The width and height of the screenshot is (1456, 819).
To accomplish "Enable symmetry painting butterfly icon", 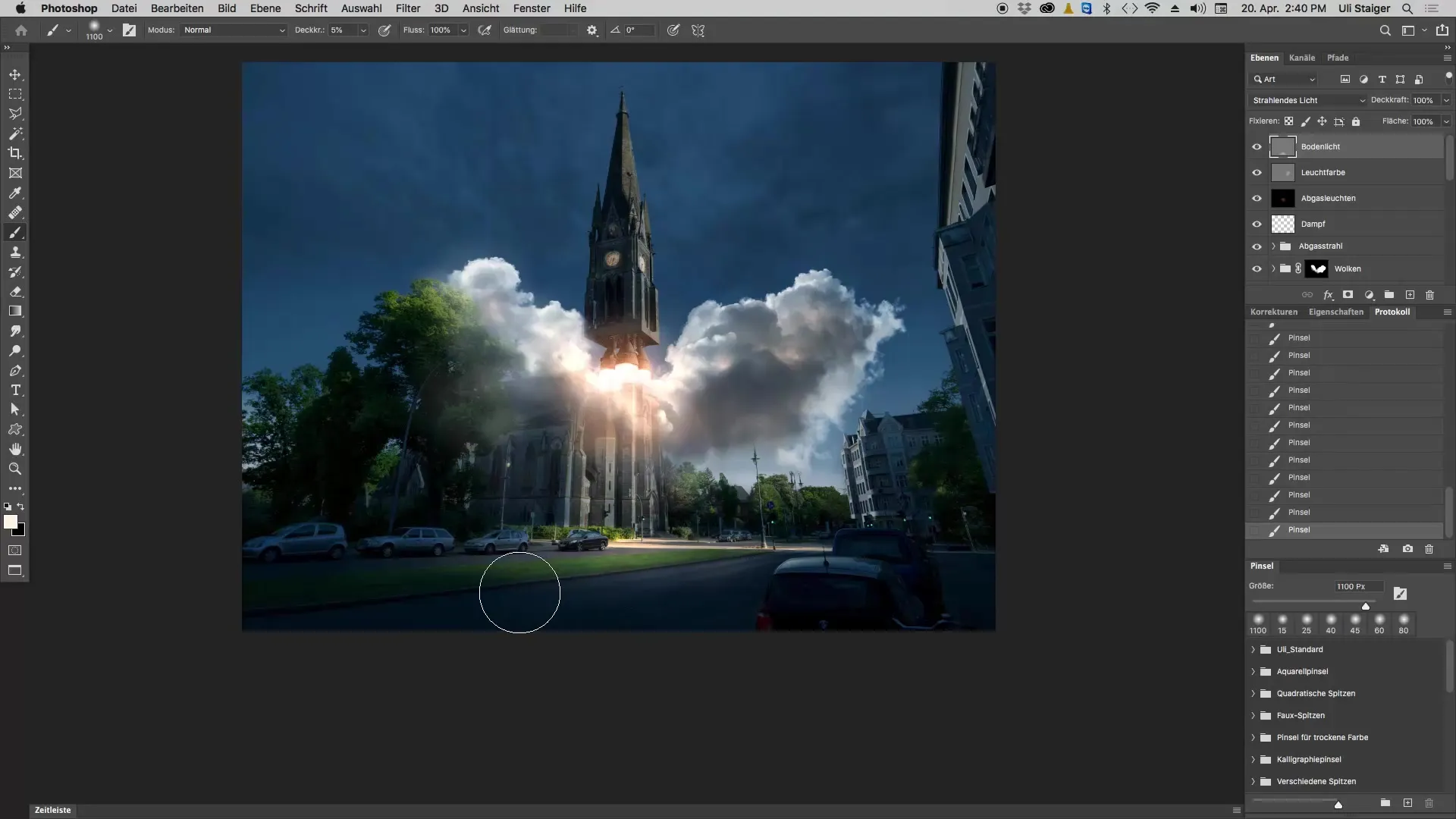I will [x=698, y=30].
